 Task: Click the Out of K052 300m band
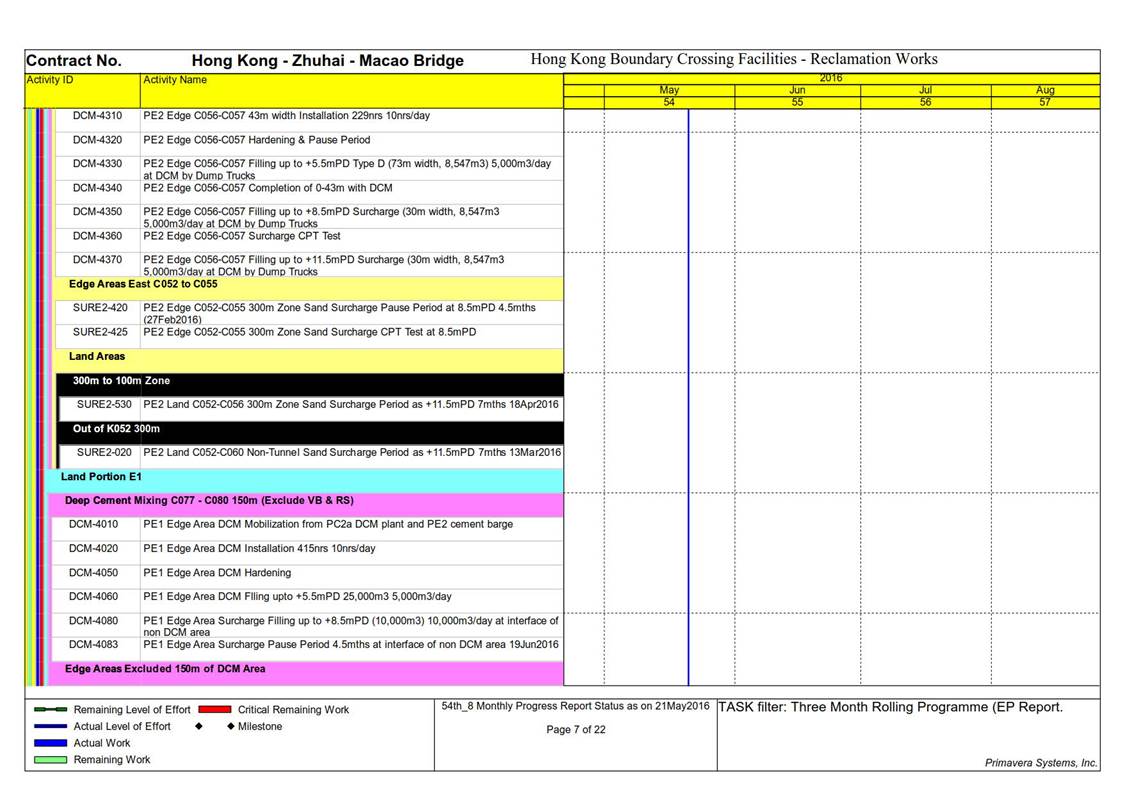tap(311, 432)
